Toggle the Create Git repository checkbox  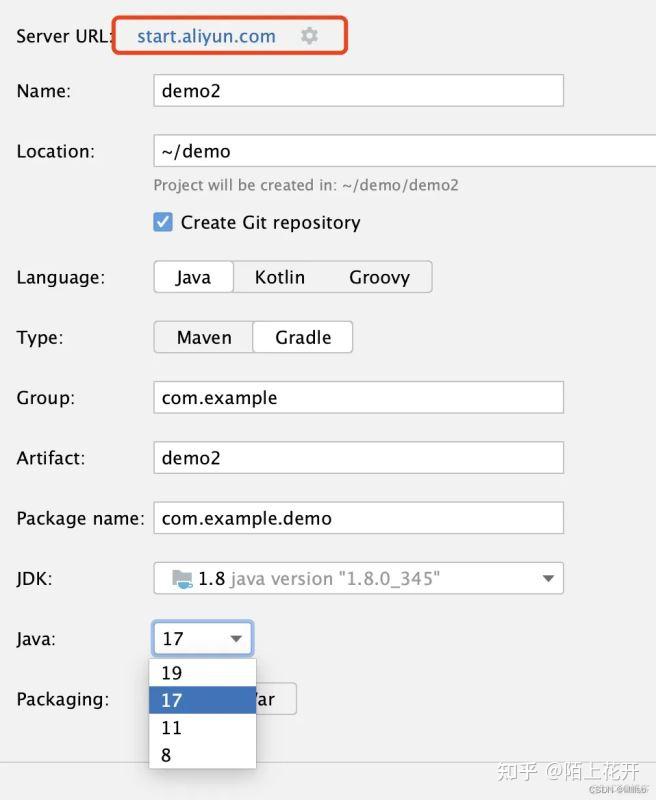(163, 222)
